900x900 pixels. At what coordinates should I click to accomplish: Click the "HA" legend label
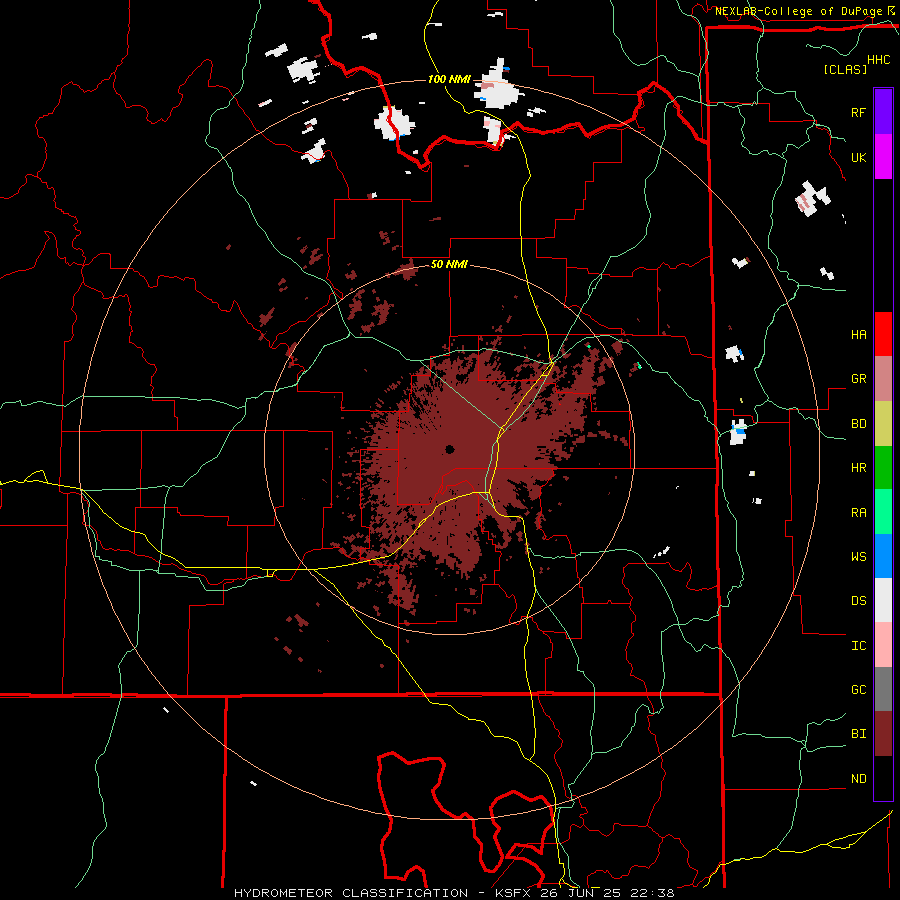(858, 334)
